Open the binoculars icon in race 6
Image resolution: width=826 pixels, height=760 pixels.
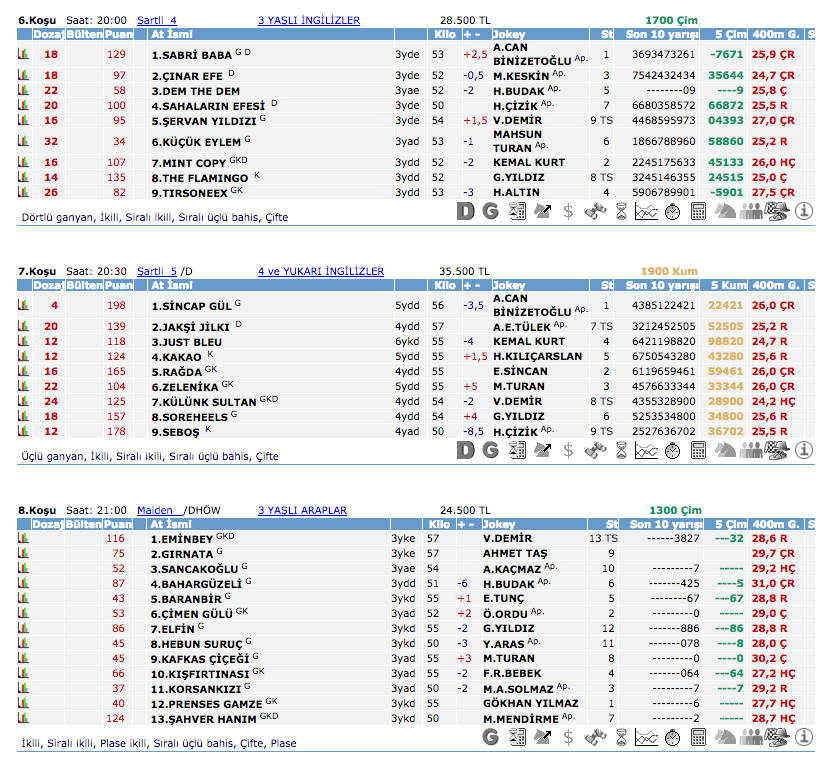[594, 211]
